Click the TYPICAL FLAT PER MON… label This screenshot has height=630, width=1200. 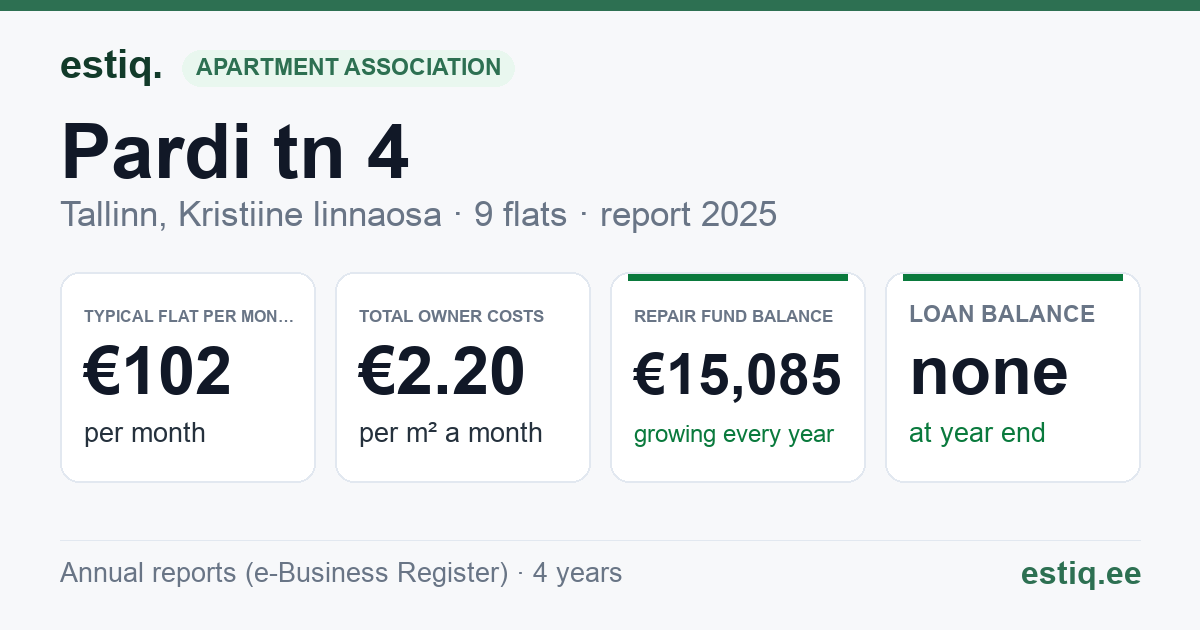(x=189, y=316)
